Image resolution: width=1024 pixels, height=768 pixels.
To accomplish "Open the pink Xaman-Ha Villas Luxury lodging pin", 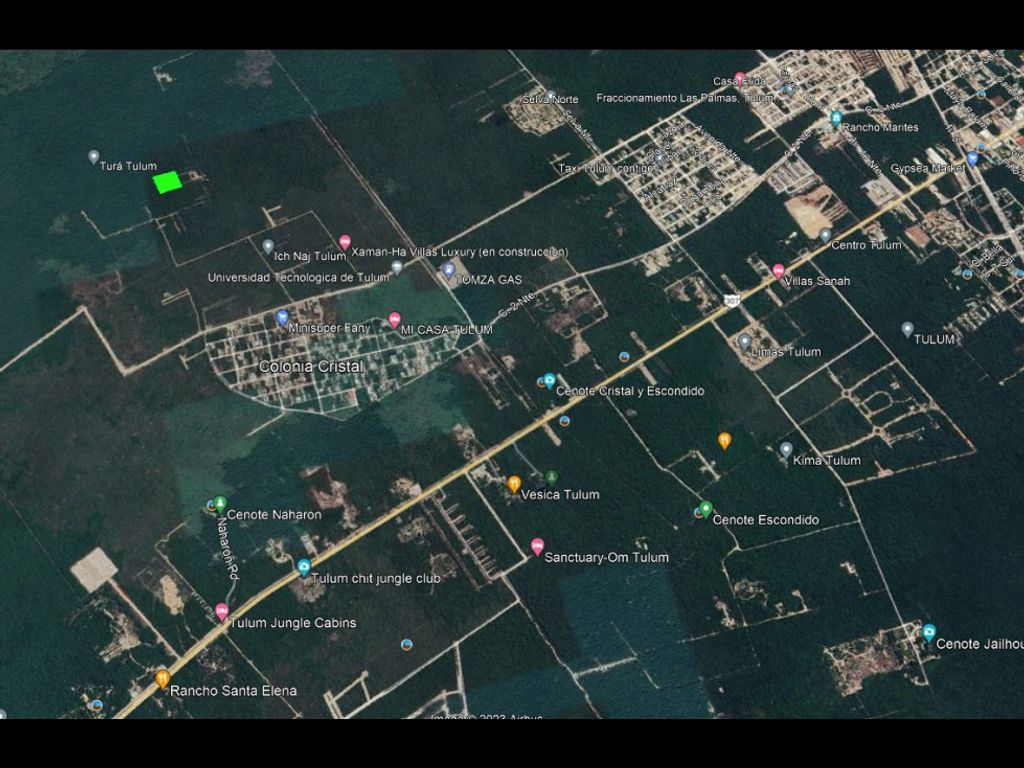I will [x=345, y=242].
